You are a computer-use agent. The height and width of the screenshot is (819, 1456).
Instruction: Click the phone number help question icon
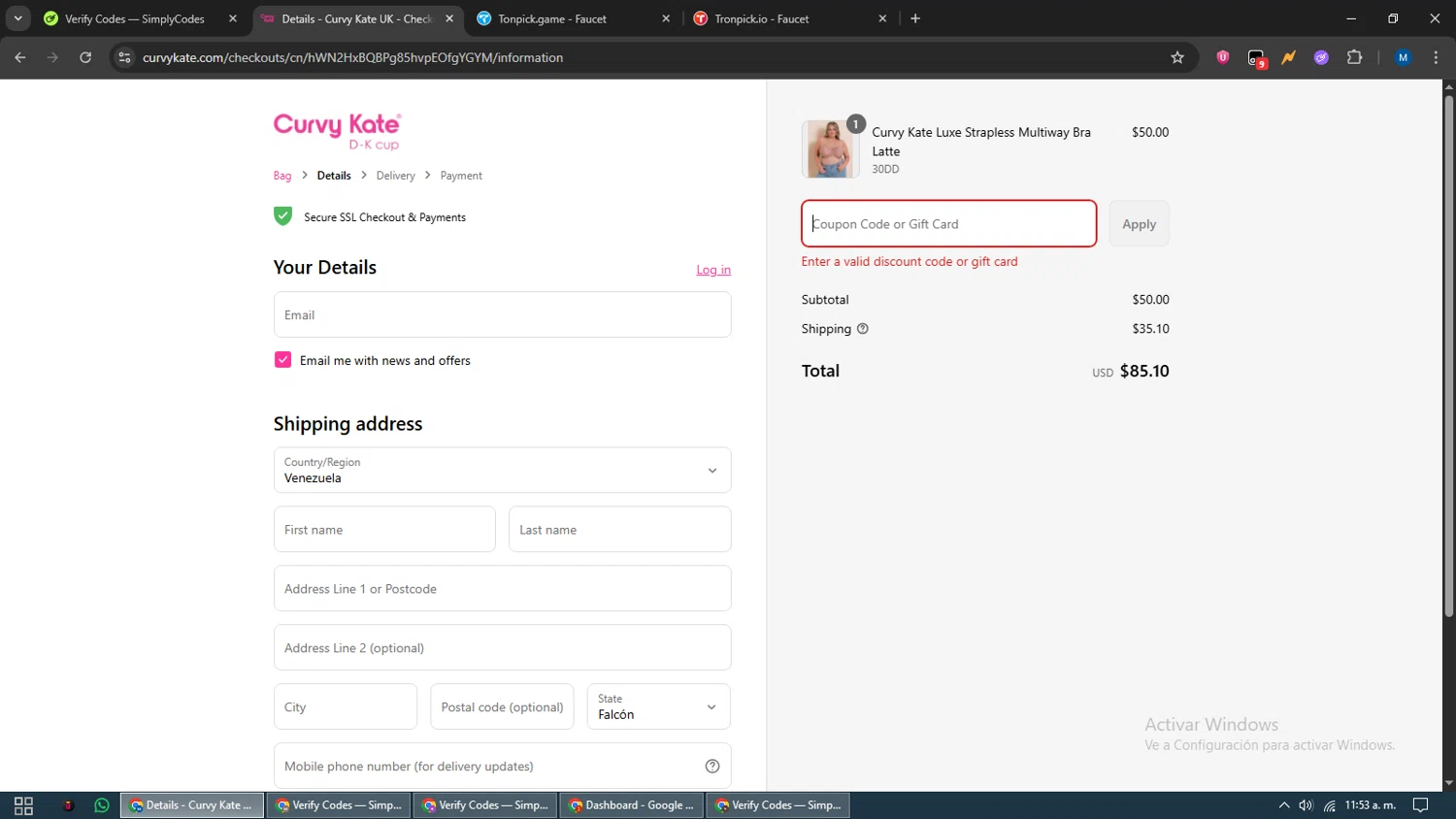712,766
